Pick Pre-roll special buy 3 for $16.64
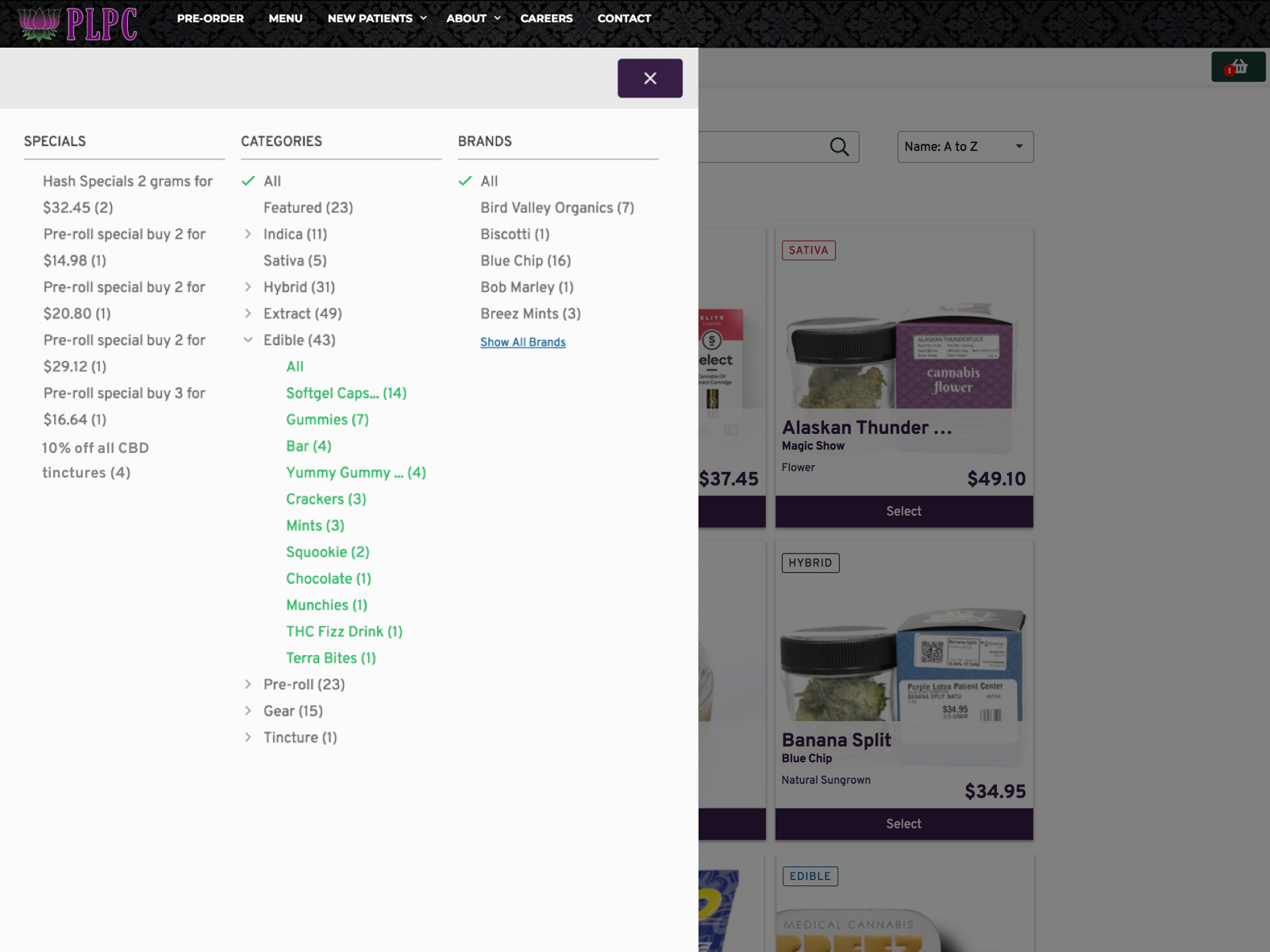The width and height of the screenshot is (1270, 952). click(125, 406)
